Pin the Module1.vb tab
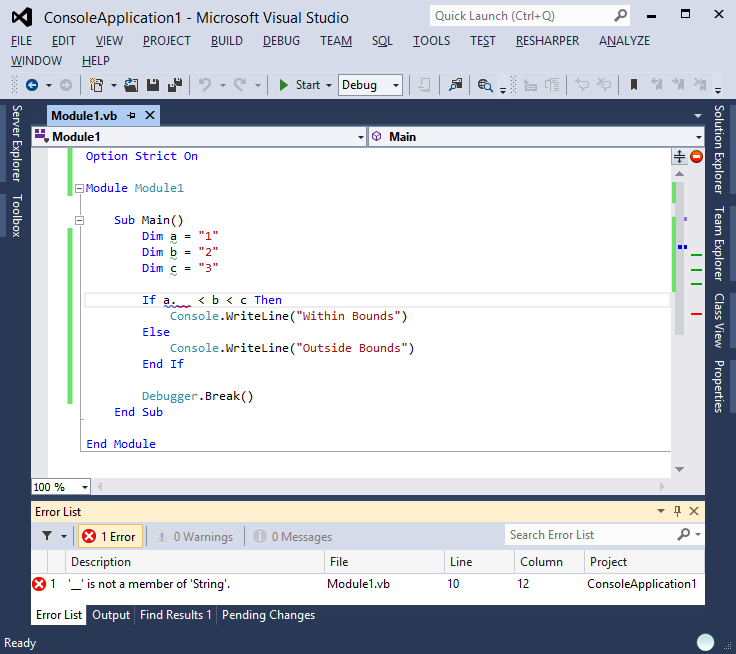The image size is (736, 654). [131, 115]
